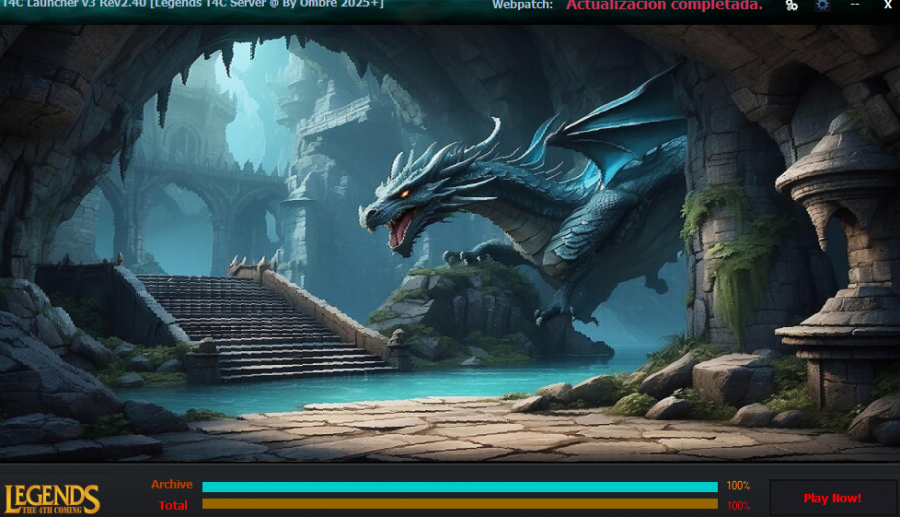The height and width of the screenshot is (517, 900).
Task: Click the stone lantern pillar on right
Action: click(838, 250)
